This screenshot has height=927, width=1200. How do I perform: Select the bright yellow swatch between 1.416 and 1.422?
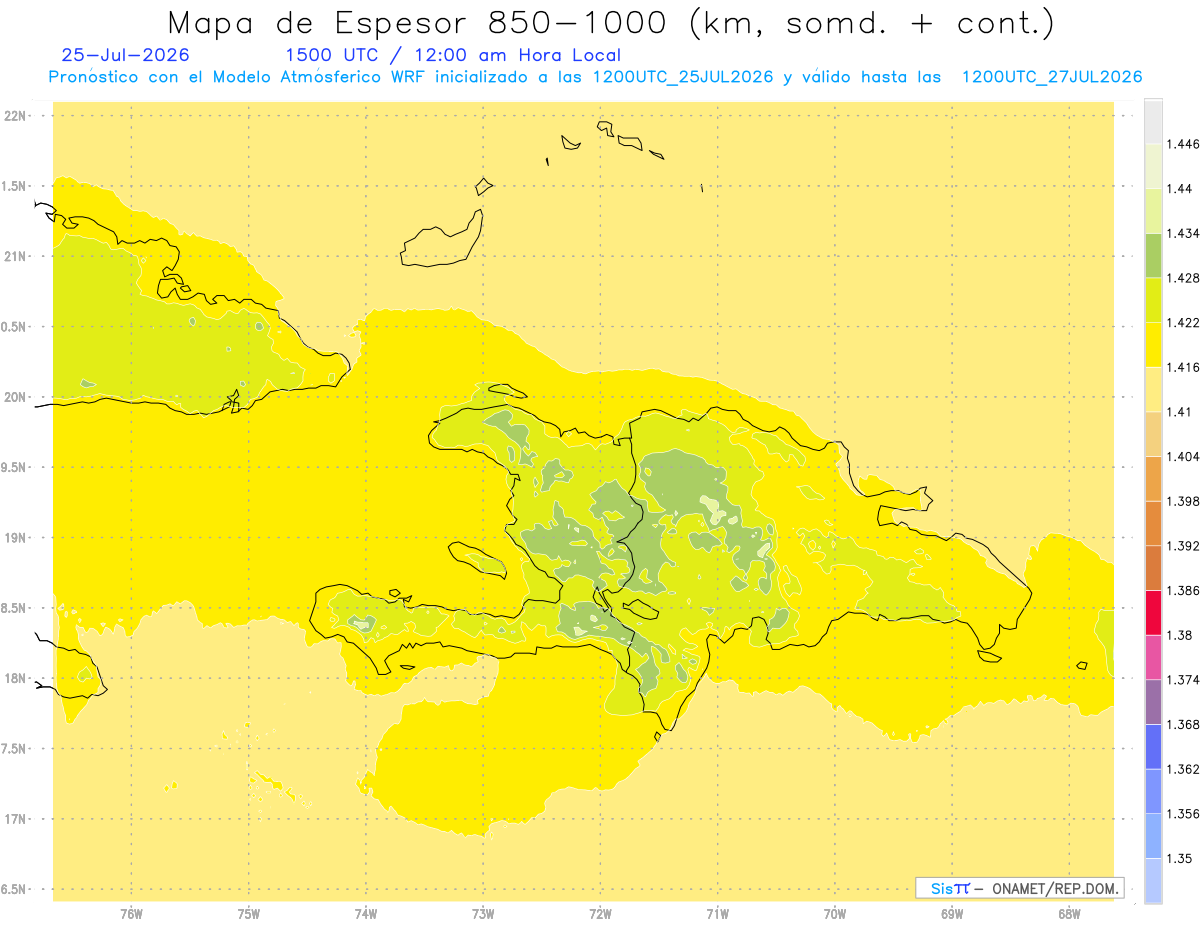(x=1153, y=345)
